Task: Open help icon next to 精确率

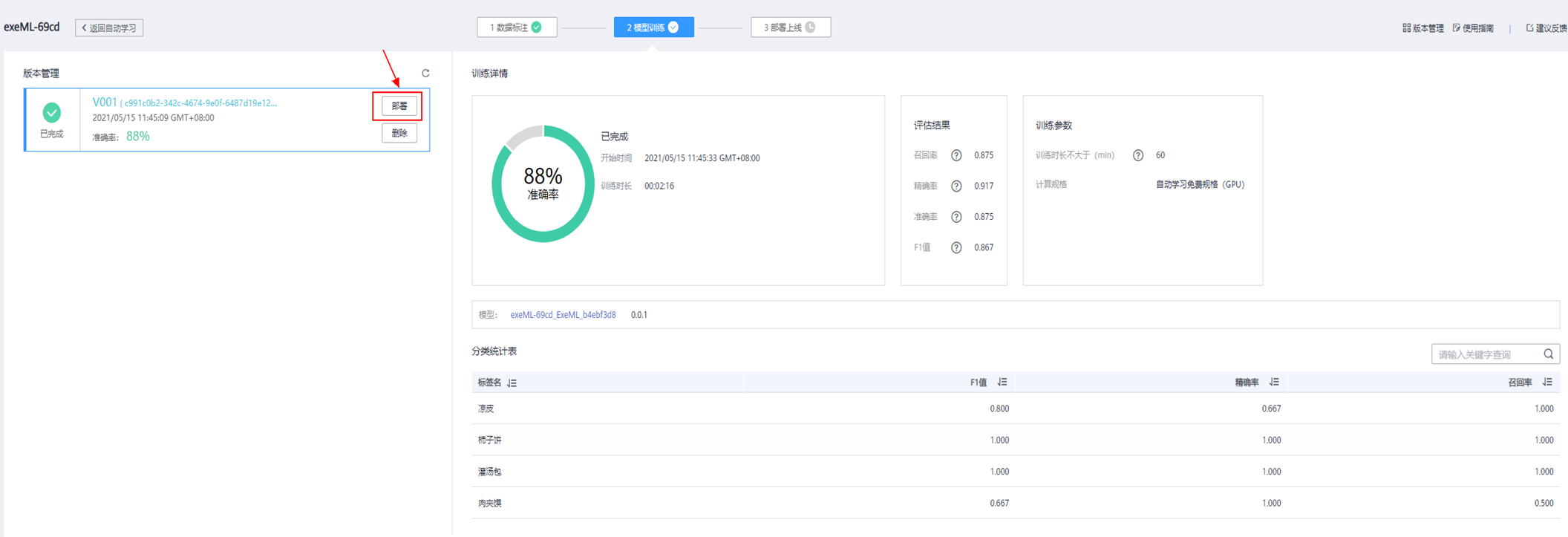Action: click(x=956, y=186)
